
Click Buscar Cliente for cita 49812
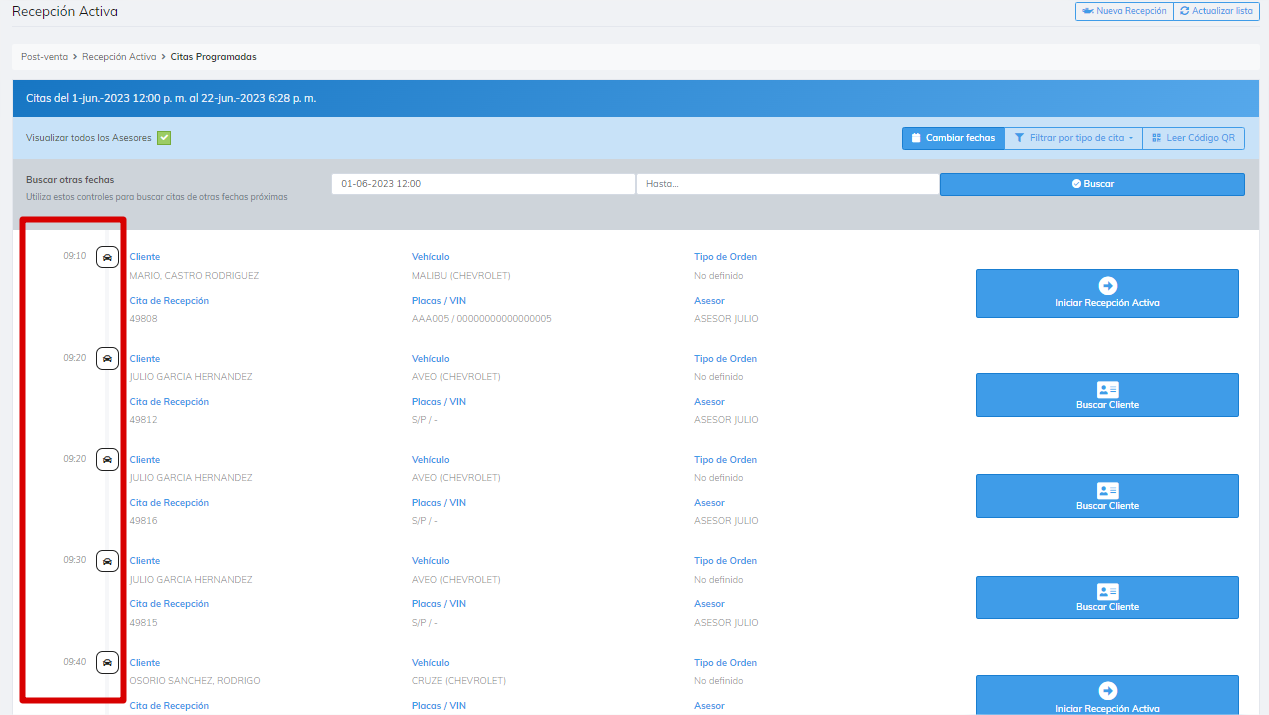(1107, 395)
